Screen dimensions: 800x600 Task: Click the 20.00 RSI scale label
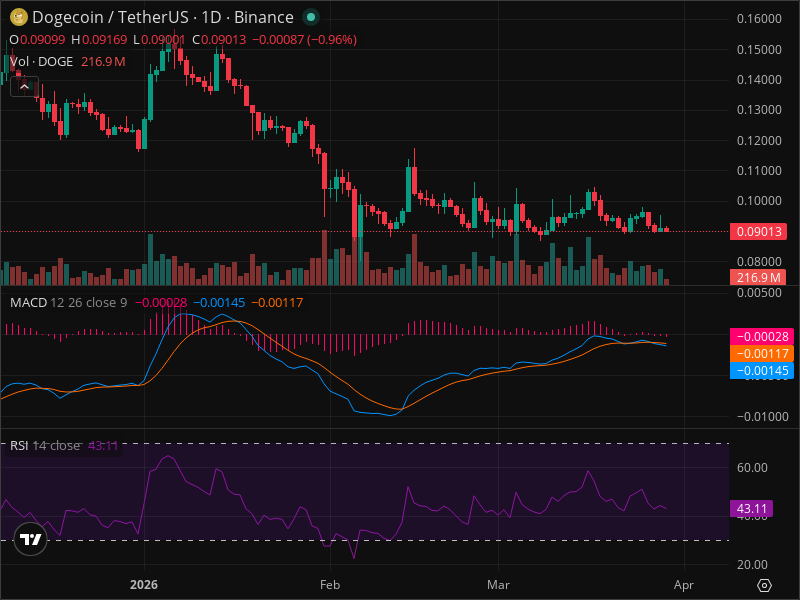[x=752, y=565]
